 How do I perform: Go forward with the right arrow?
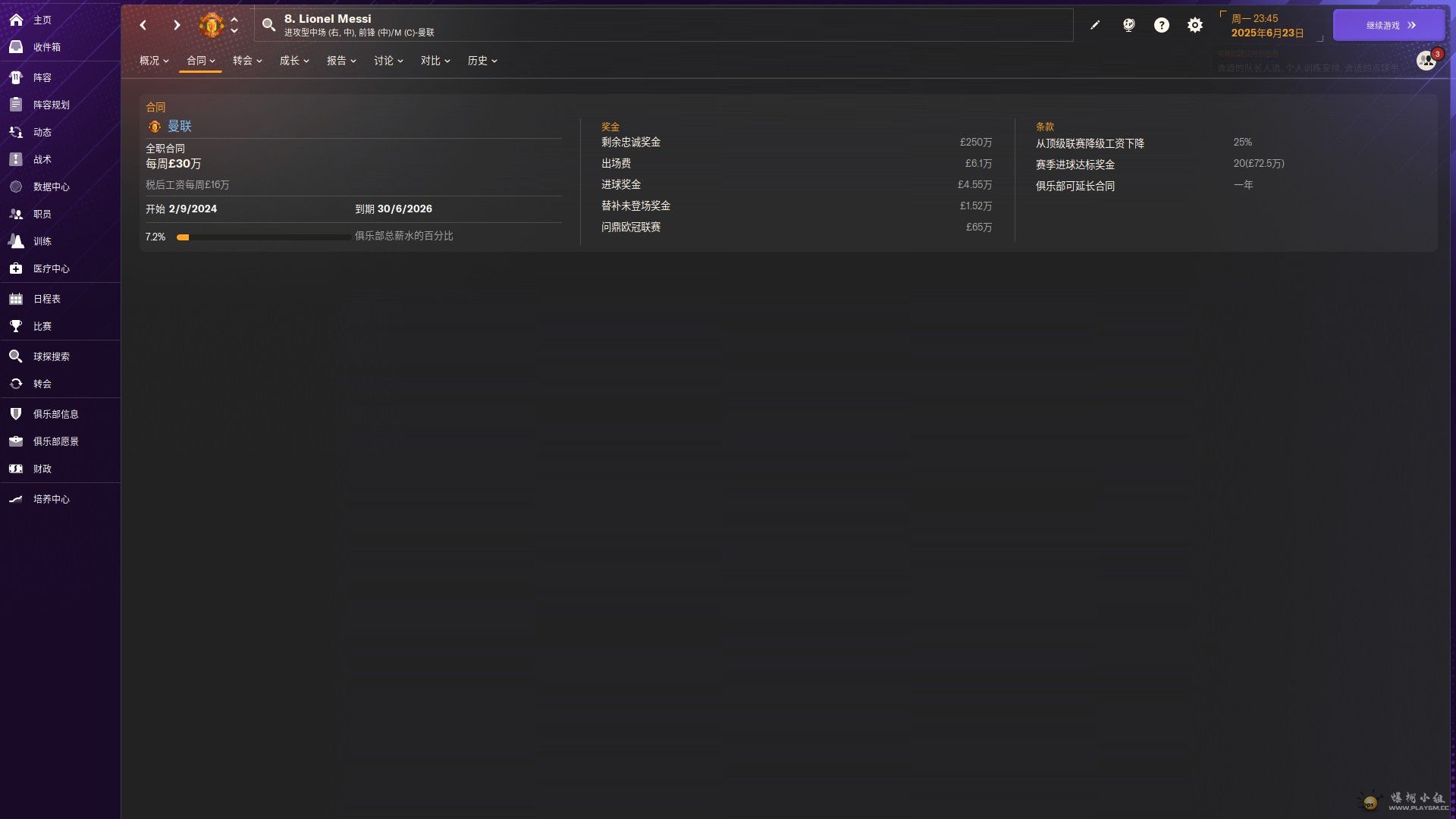coord(177,25)
